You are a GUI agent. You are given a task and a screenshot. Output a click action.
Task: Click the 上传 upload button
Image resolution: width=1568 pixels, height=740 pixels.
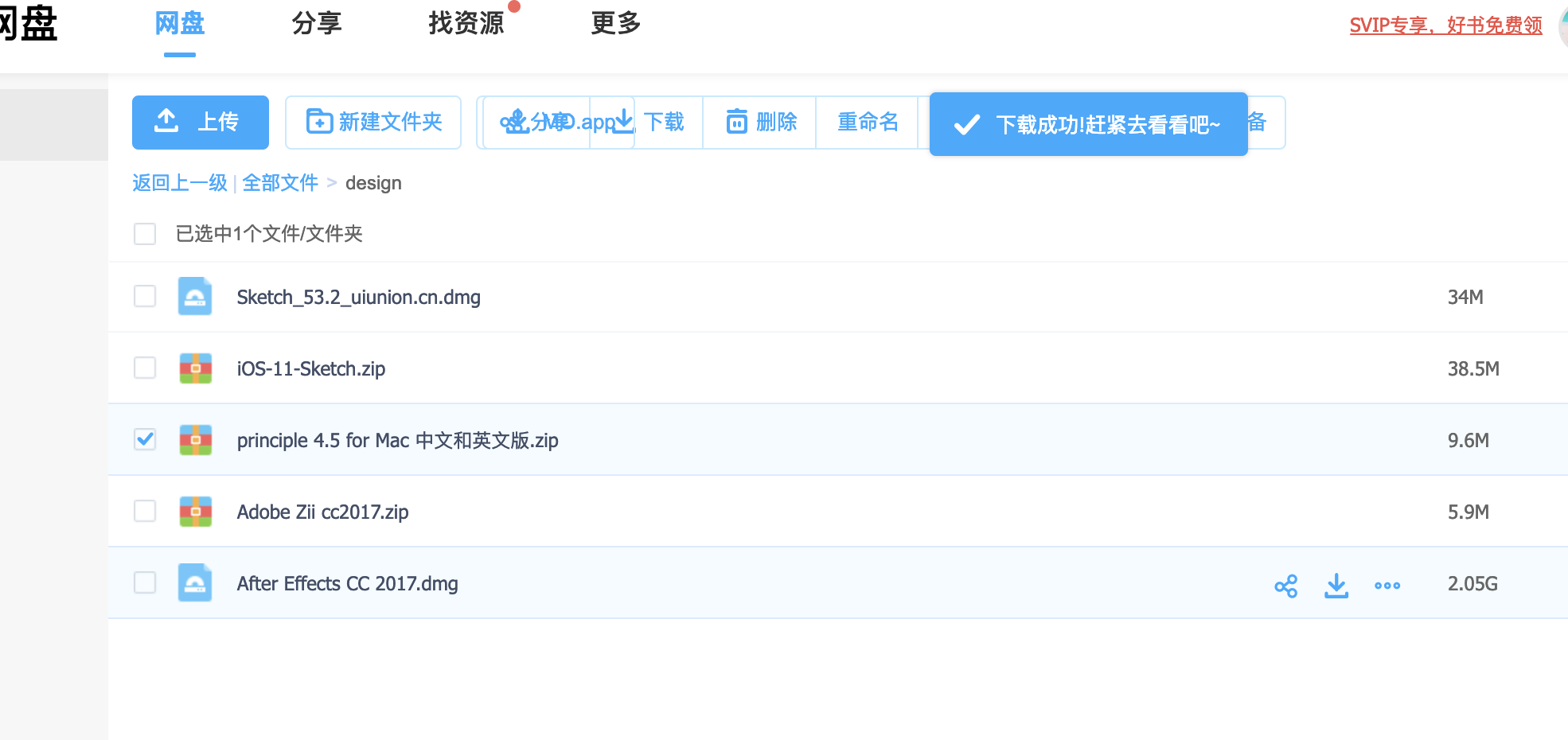[x=201, y=123]
